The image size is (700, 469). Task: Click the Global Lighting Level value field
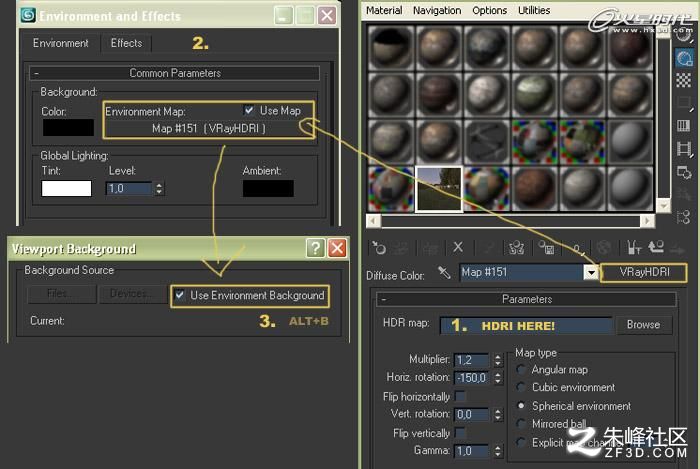[x=130, y=188]
